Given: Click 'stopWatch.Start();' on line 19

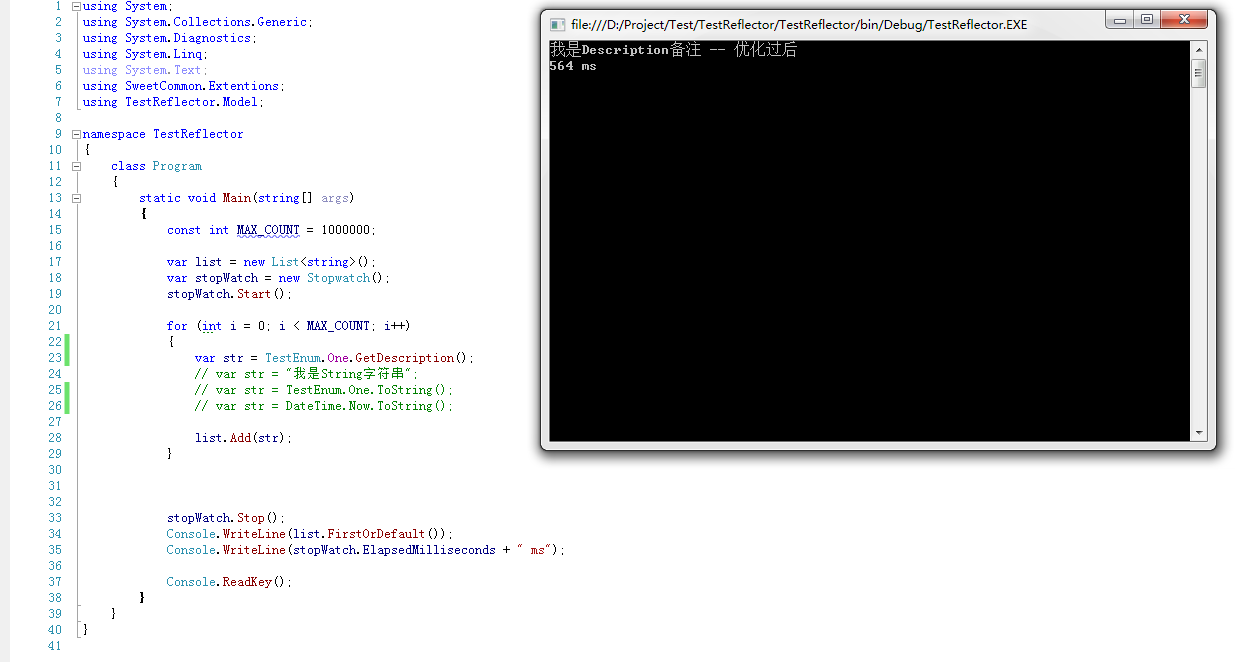Looking at the screenshot, I should [x=229, y=294].
